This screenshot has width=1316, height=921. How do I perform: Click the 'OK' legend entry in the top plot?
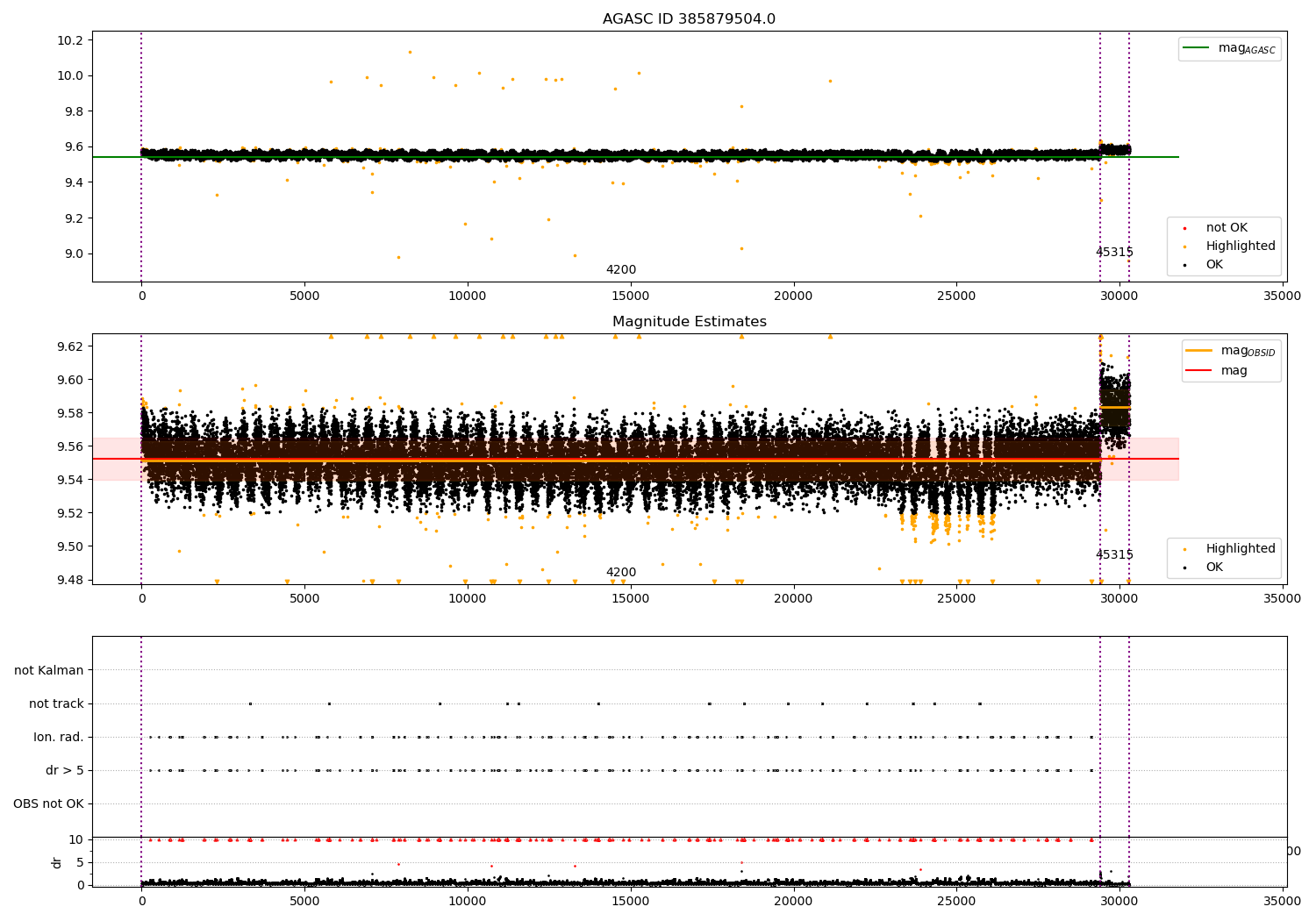click(x=1204, y=265)
